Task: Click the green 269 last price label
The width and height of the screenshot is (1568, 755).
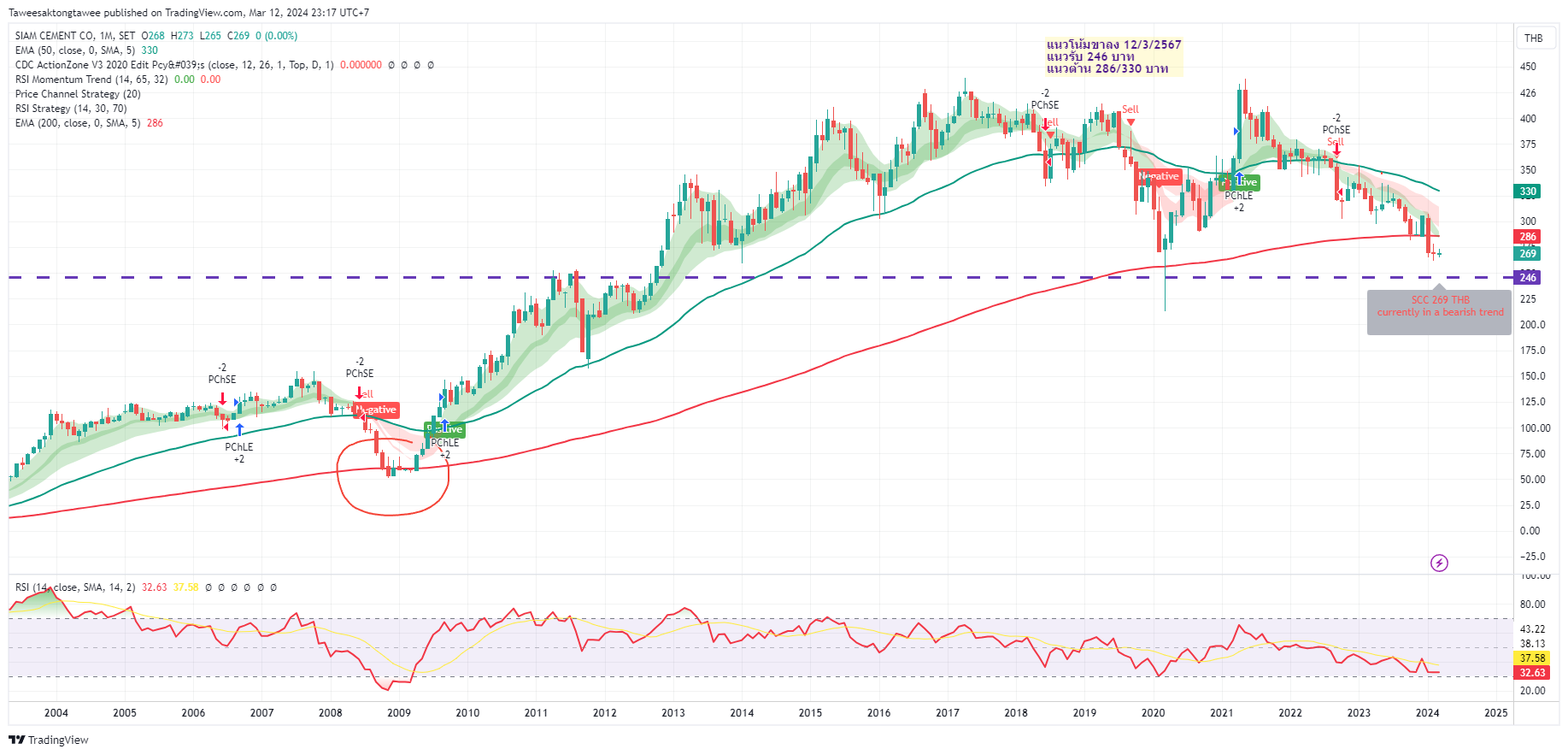Action: 1528,253
